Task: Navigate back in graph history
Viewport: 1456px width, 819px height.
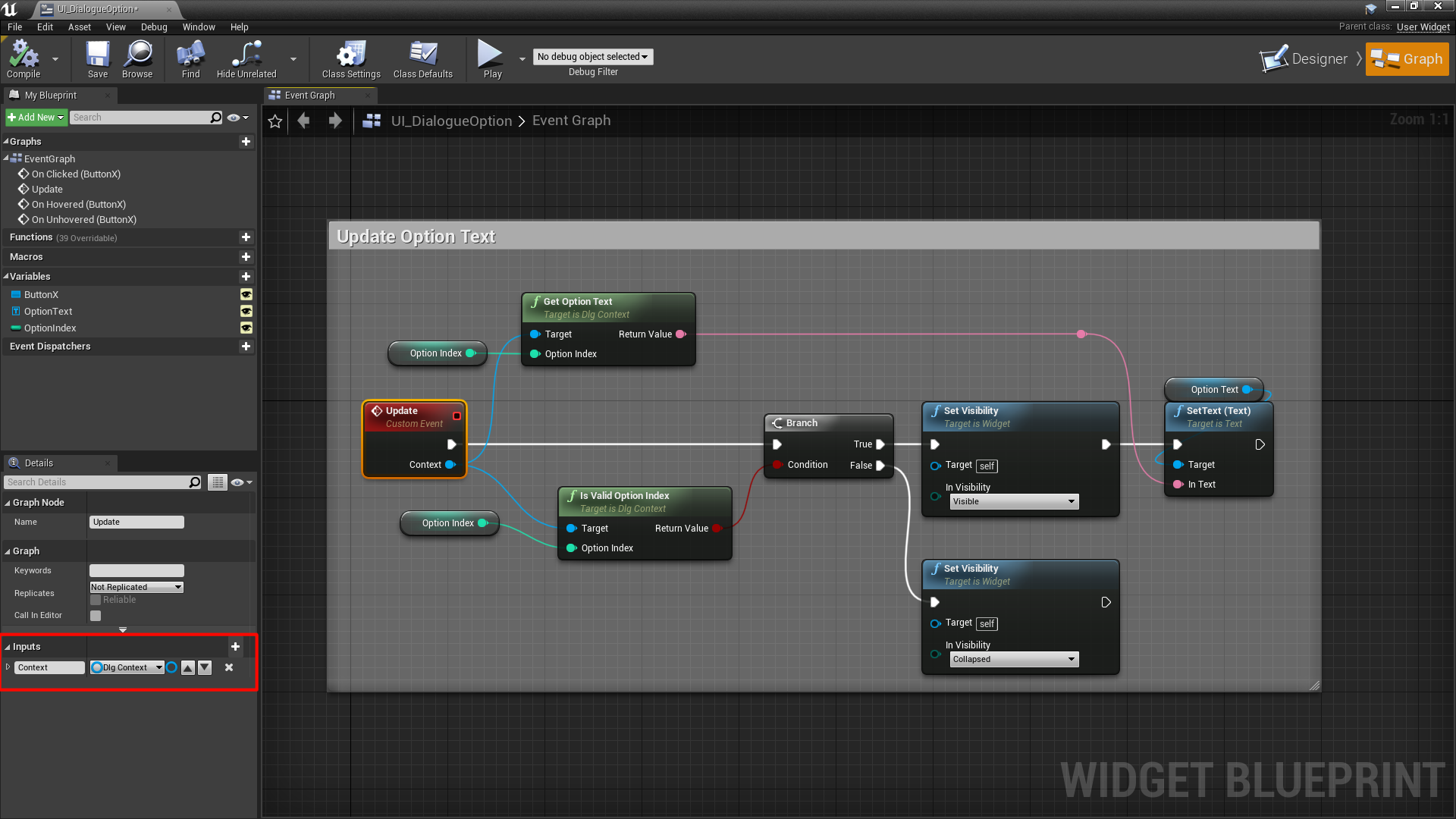Action: tap(304, 121)
